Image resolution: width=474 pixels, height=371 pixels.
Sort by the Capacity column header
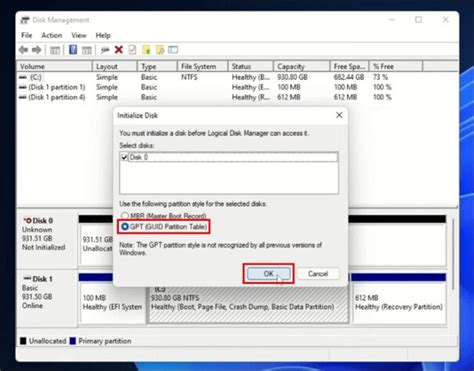pyautogui.click(x=301, y=66)
